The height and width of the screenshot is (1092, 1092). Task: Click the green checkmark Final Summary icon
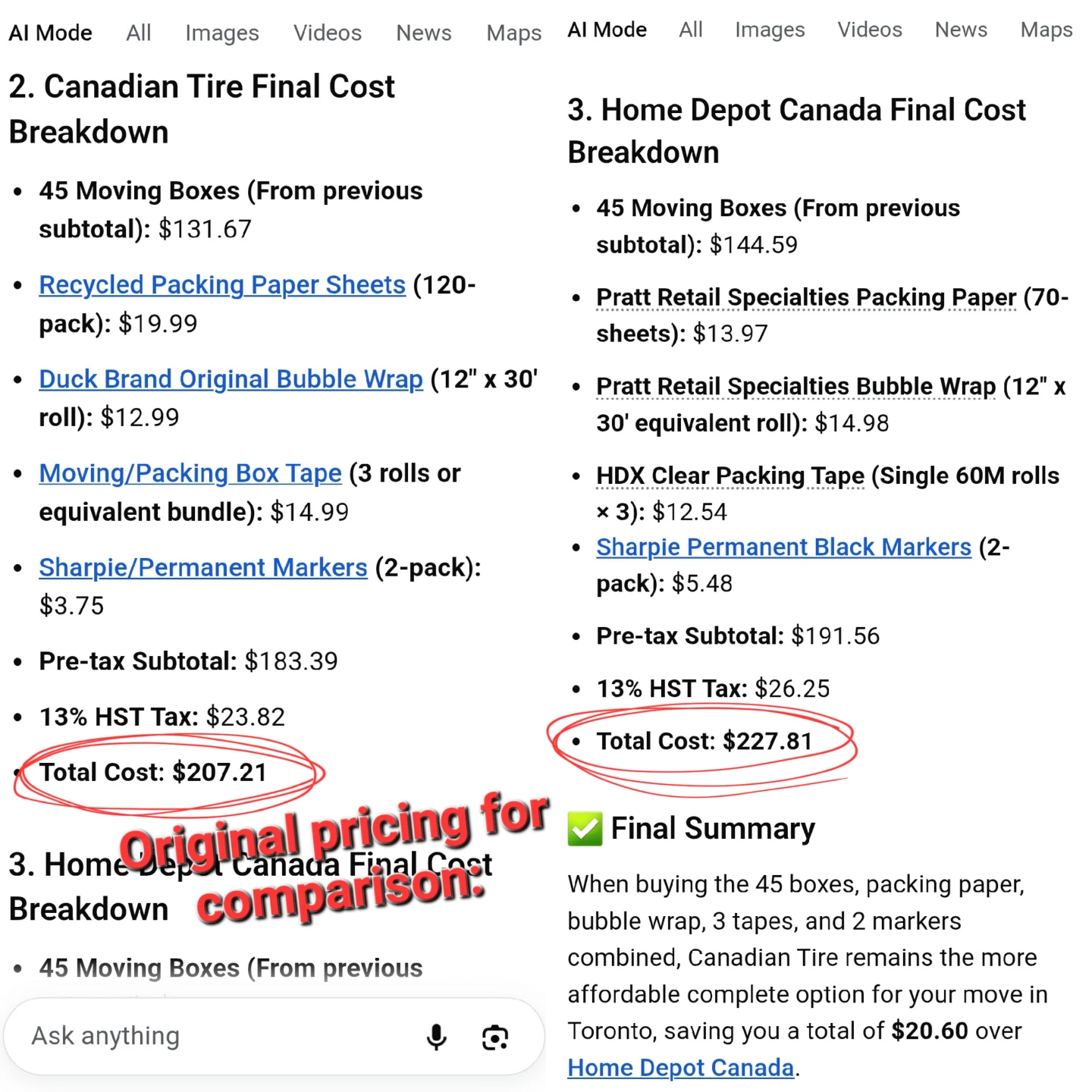585,829
